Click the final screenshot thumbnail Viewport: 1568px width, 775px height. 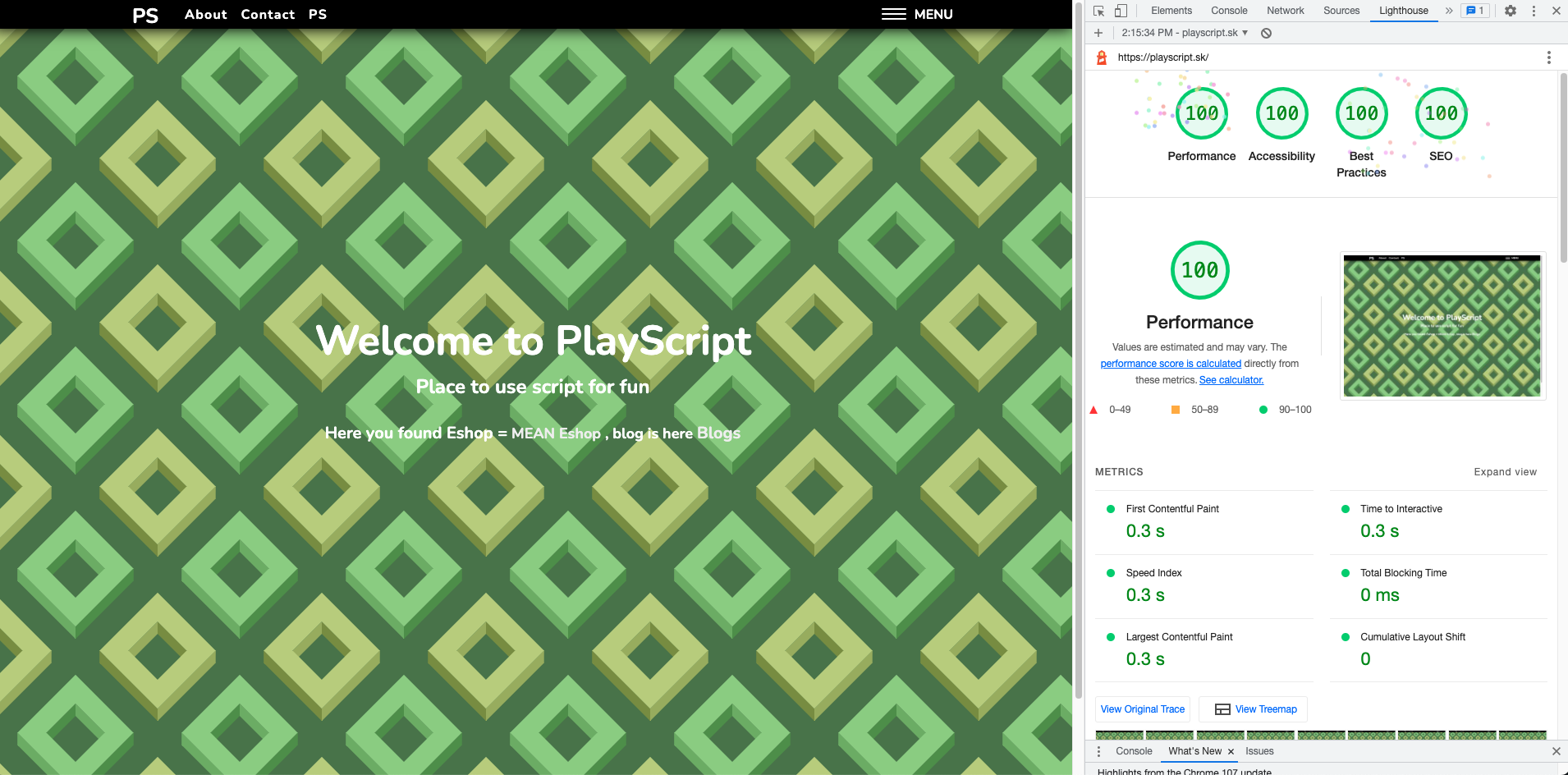[x=1442, y=326]
